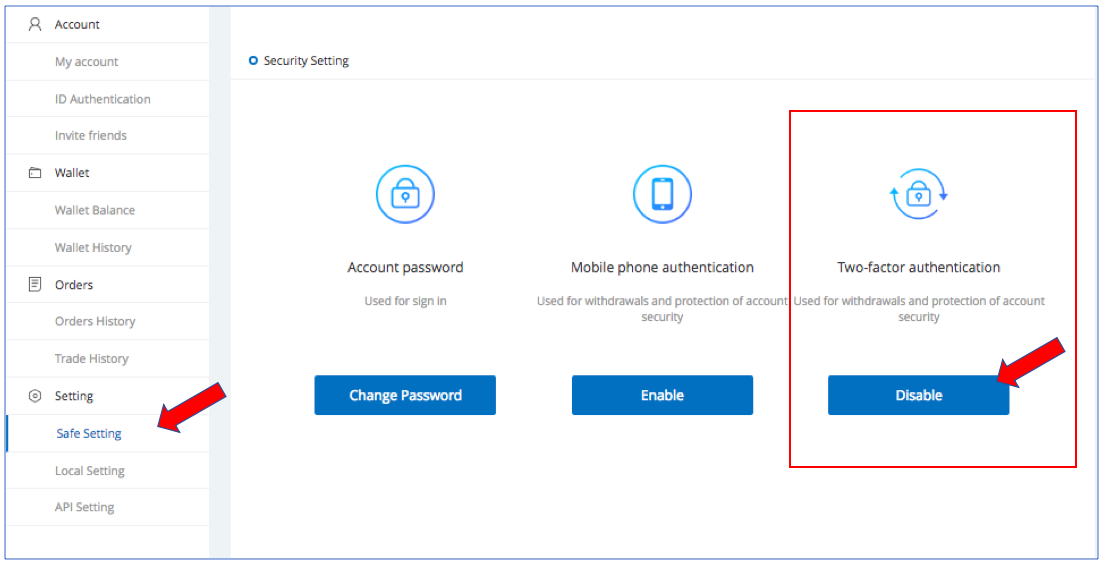Click the Orders document icon
The height and width of the screenshot is (565, 1103).
coord(35,285)
